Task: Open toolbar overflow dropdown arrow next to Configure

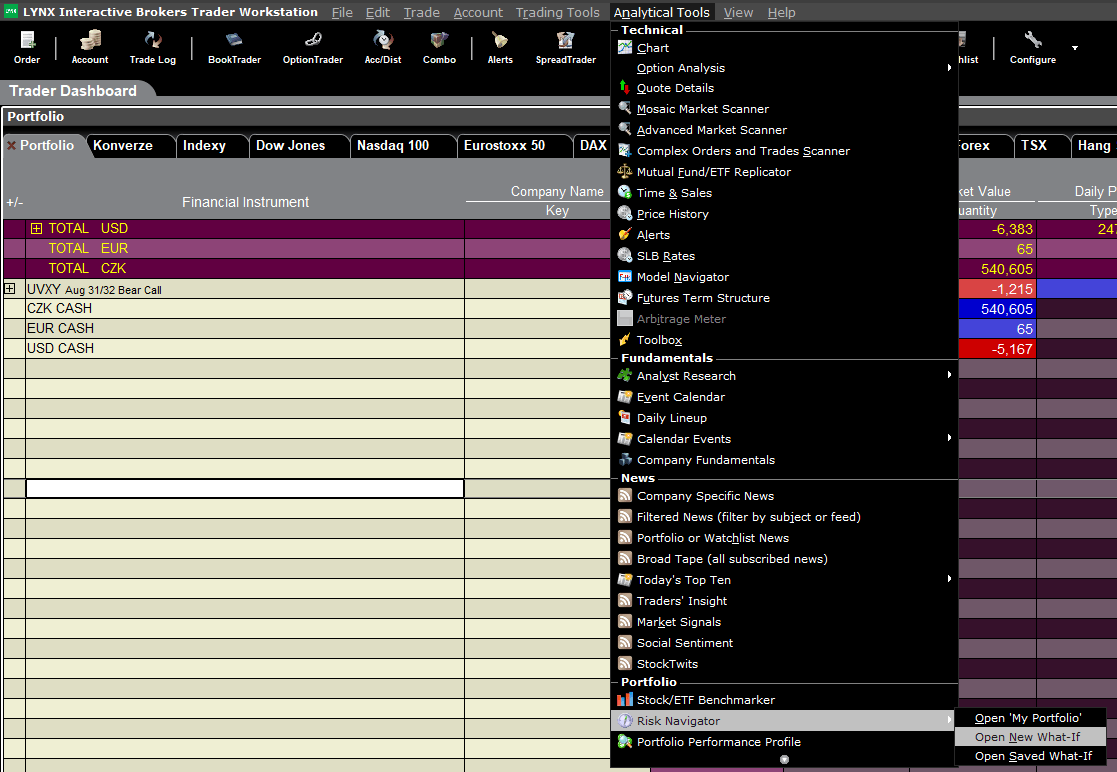Action: (x=1075, y=48)
